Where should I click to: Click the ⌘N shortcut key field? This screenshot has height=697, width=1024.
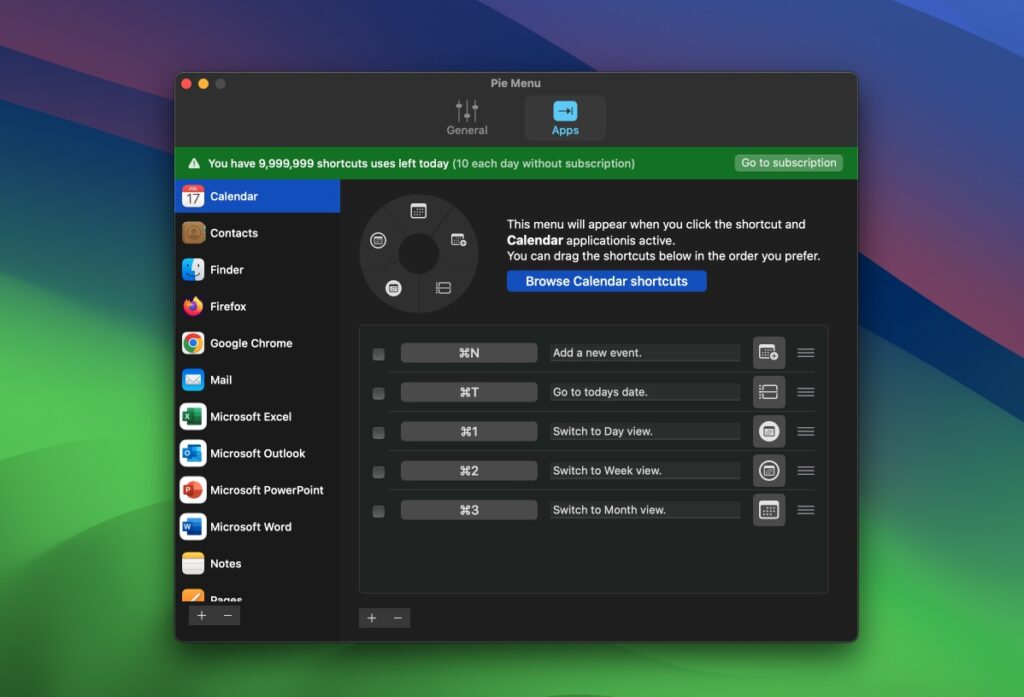[x=469, y=352]
